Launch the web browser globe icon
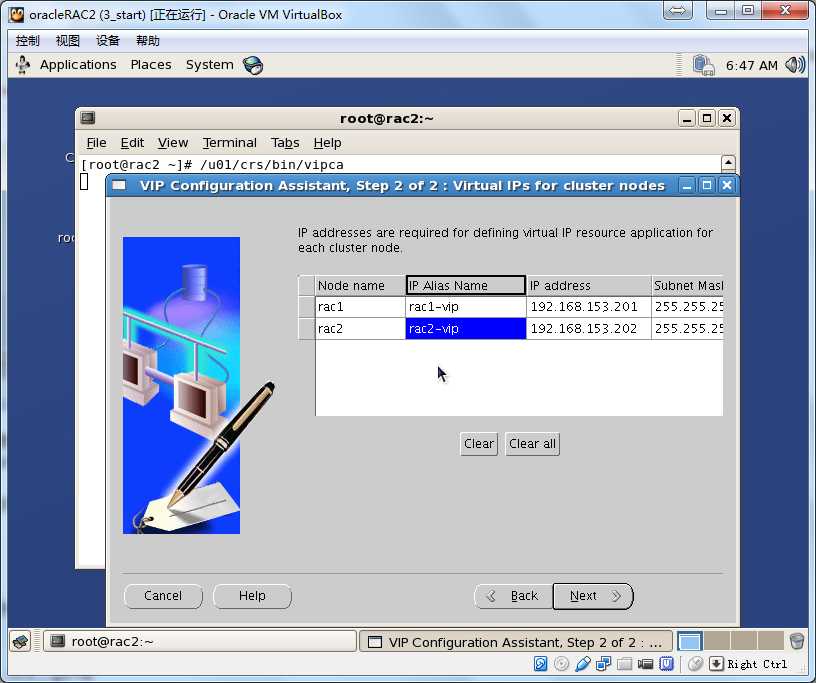816x683 pixels. [253, 65]
